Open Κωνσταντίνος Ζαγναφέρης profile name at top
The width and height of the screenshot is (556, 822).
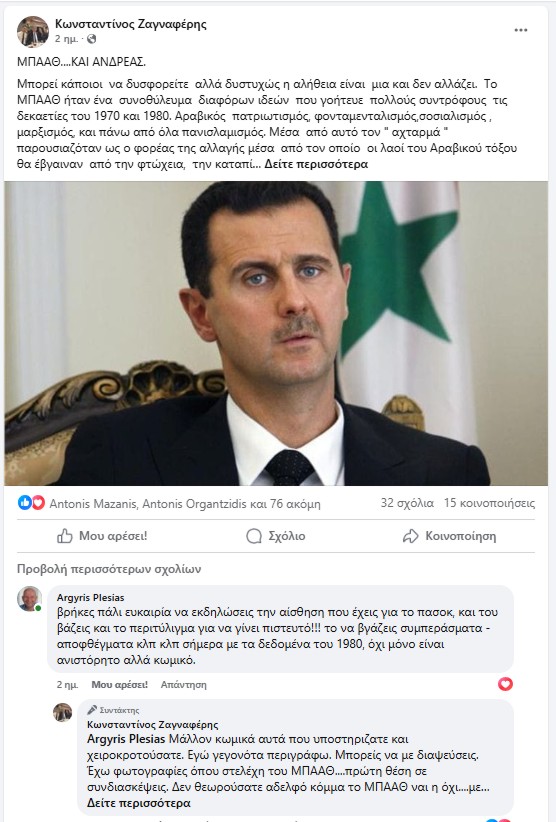click(131, 24)
